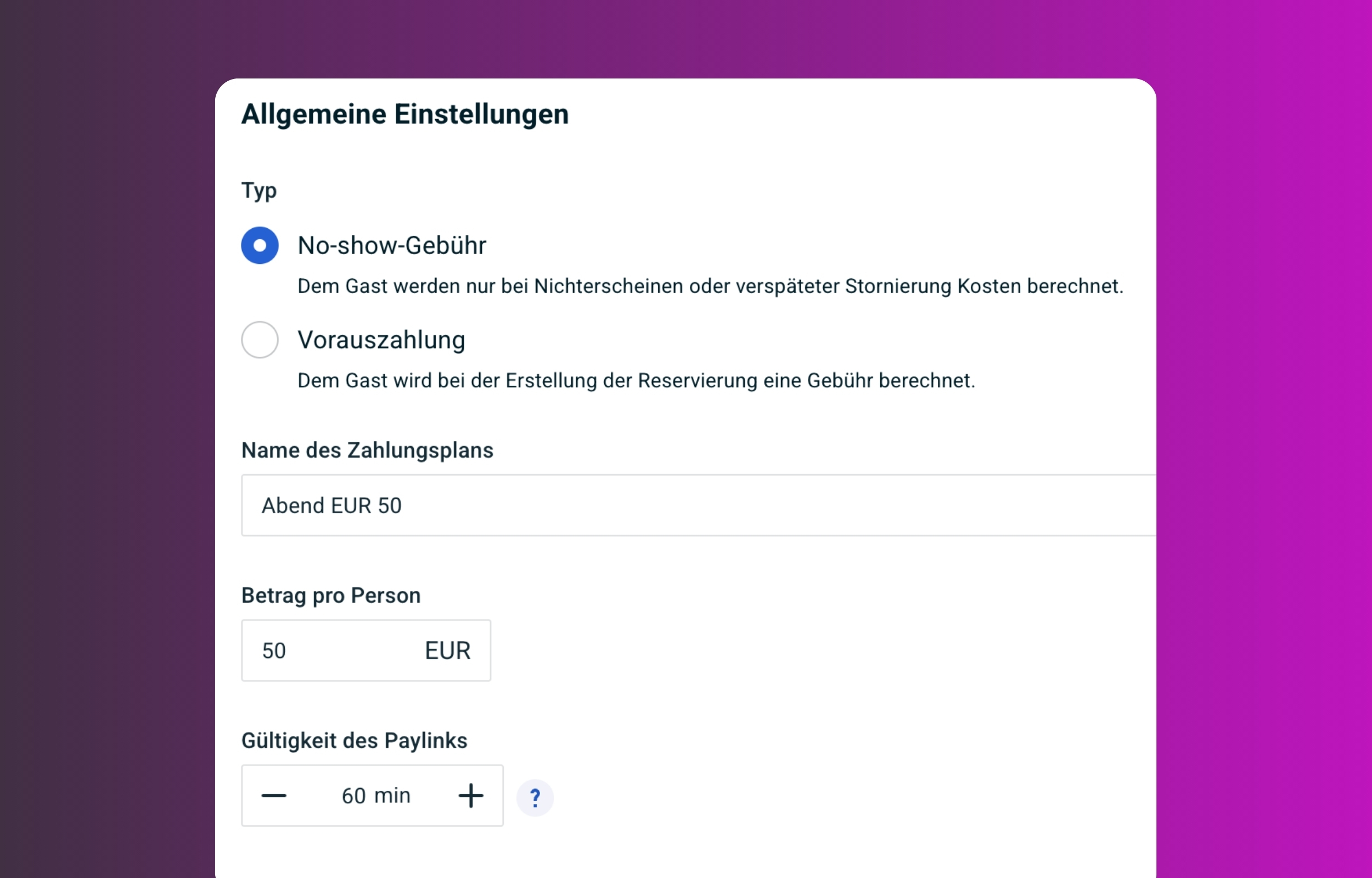This screenshot has height=878, width=1372.
Task: Click the 'Abend EUR 50' plan name text
Action: pos(331,506)
